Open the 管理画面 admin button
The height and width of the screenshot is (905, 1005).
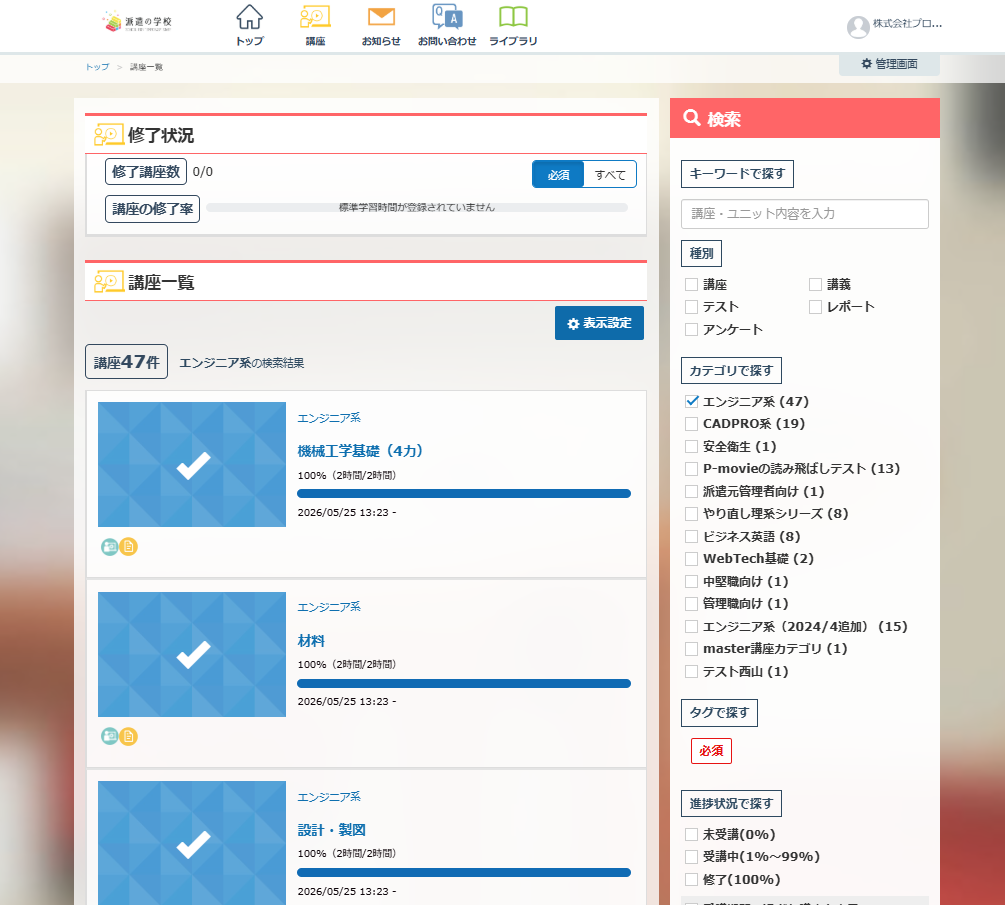[889, 64]
